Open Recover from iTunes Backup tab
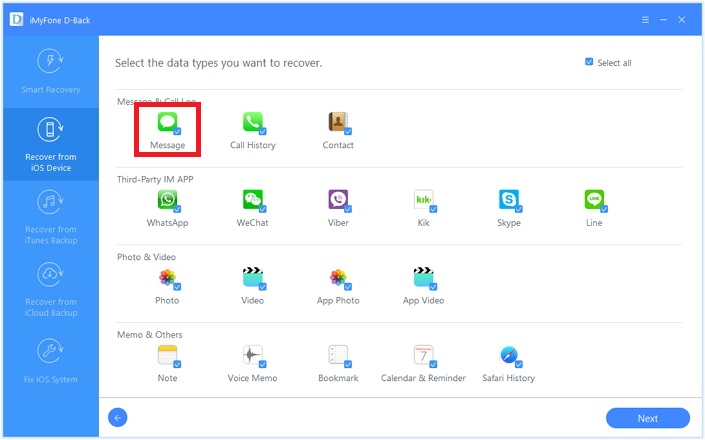The image size is (705, 440). coord(51,217)
